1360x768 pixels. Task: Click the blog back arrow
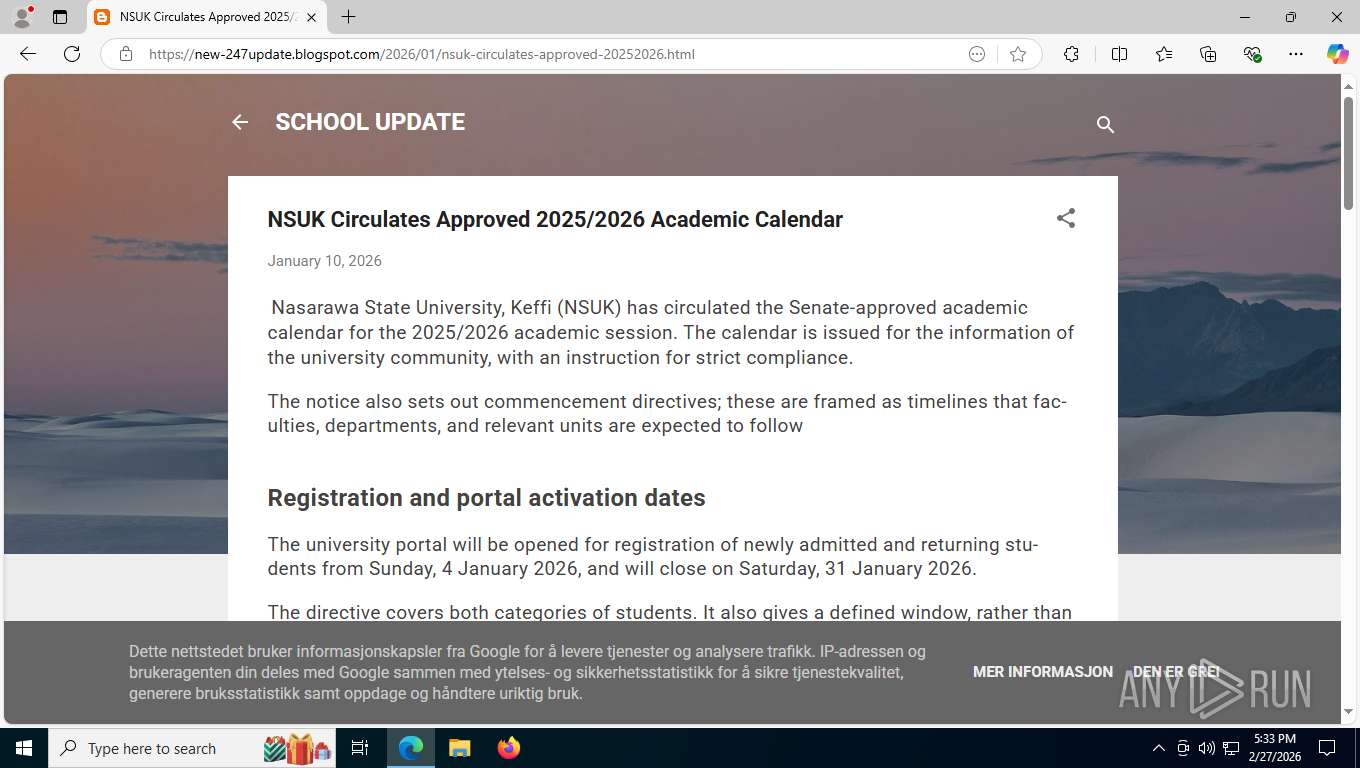pyautogui.click(x=240, y=122)
